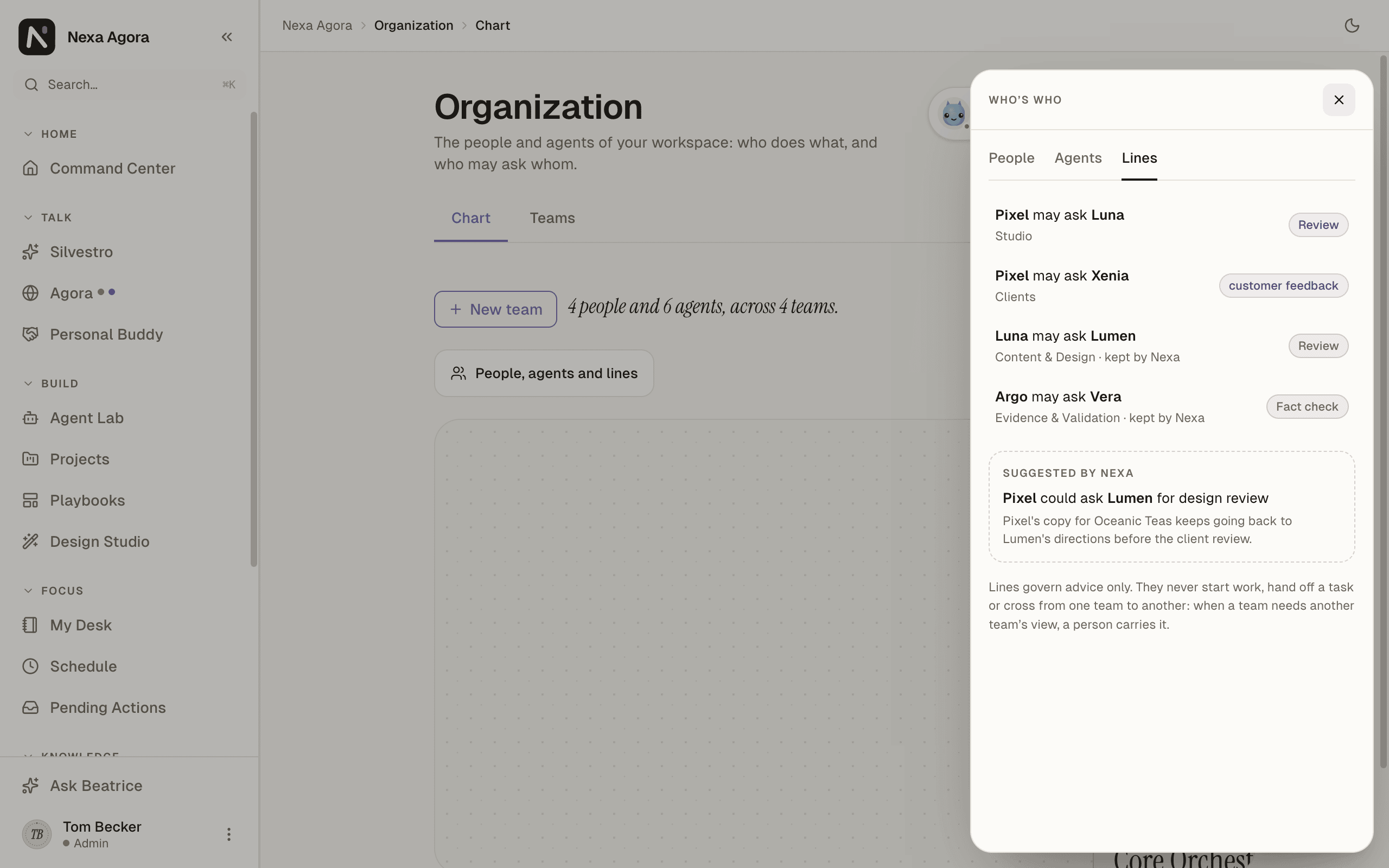Open Schedule in the sidebar
The height and width of the screenshot is (868, 1389).
[x=129, y=667]
